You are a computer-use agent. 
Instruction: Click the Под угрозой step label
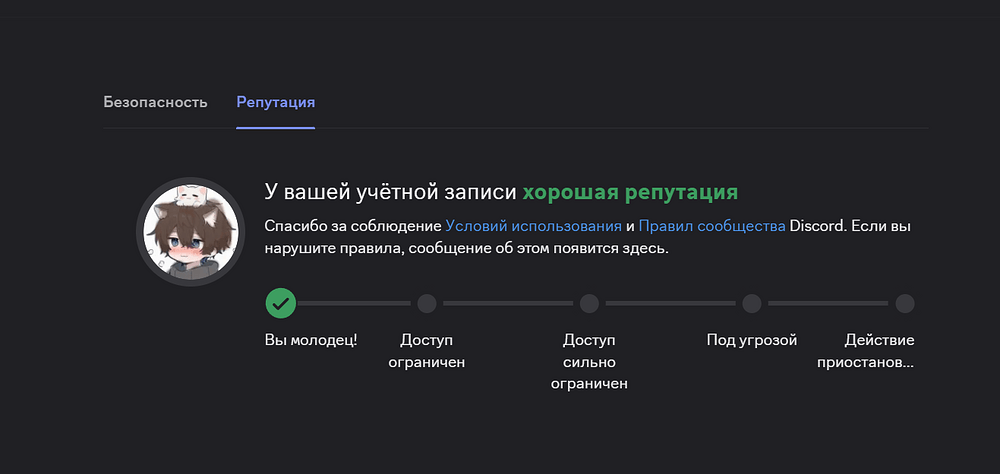752,340
